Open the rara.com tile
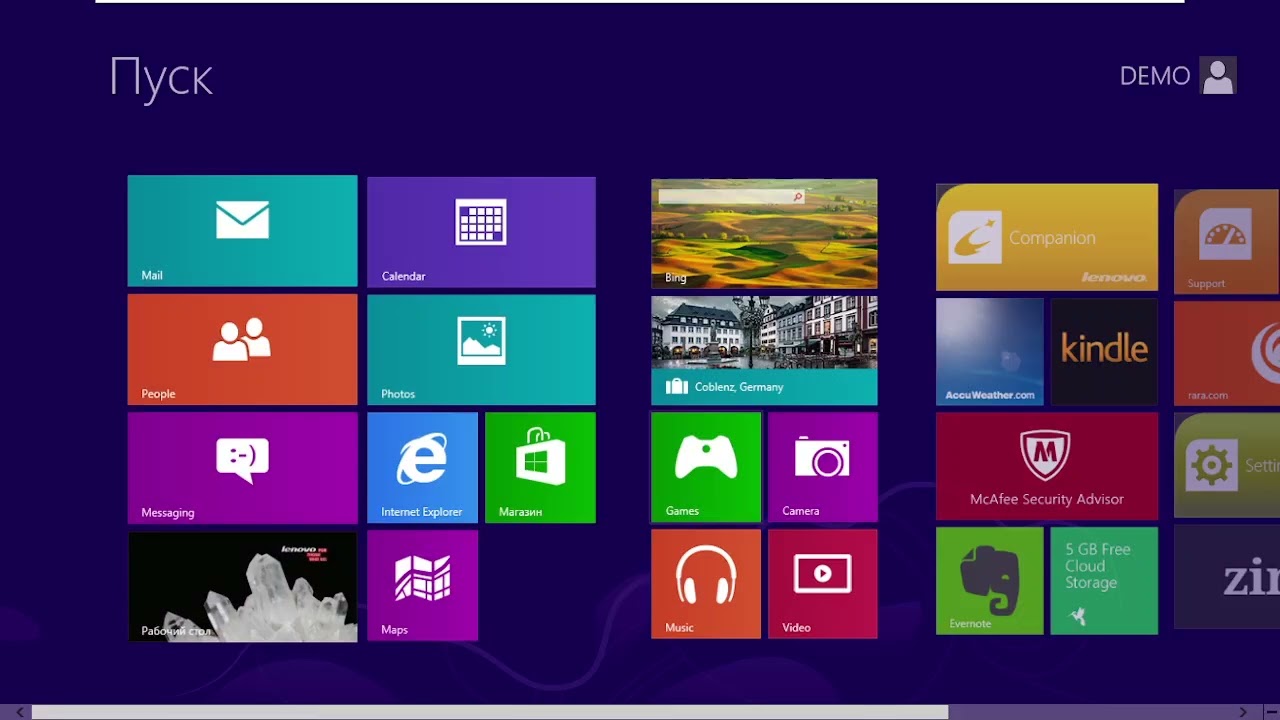Screen dimensions: 1280x720 click(1227, 353)
